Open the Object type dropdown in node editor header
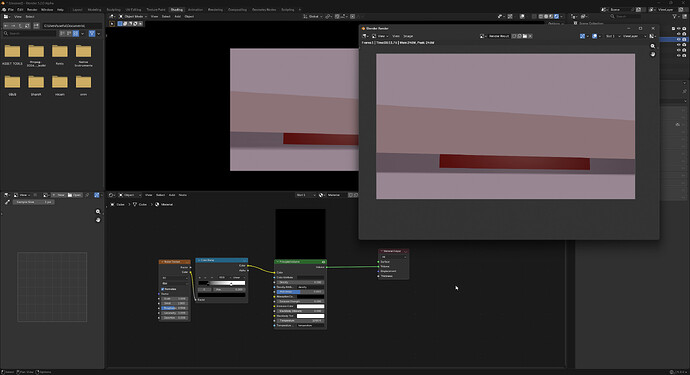The width and height of the screenshot is (690, 375). click(x=130, y=195)
